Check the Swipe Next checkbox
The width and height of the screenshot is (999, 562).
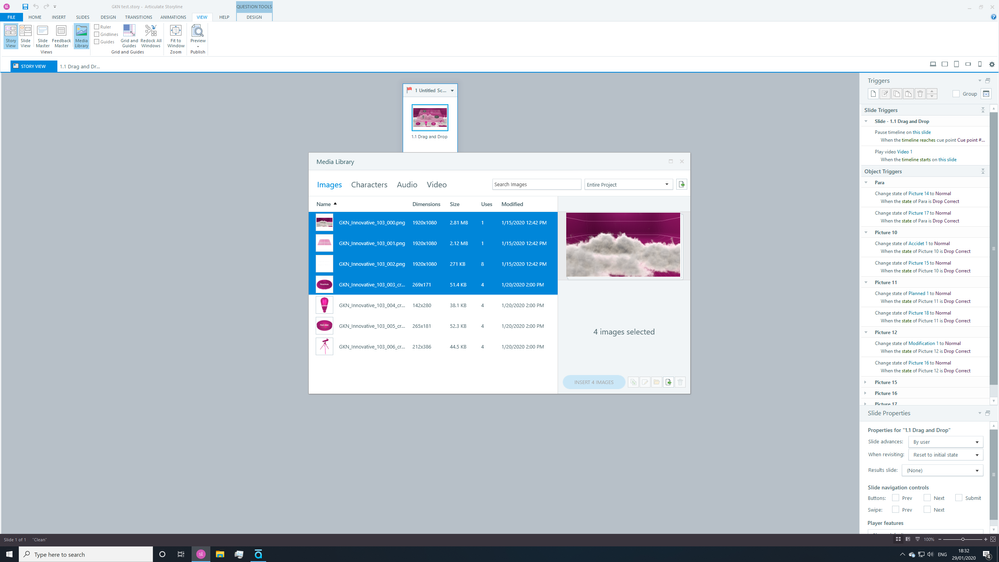coord(927,510)
